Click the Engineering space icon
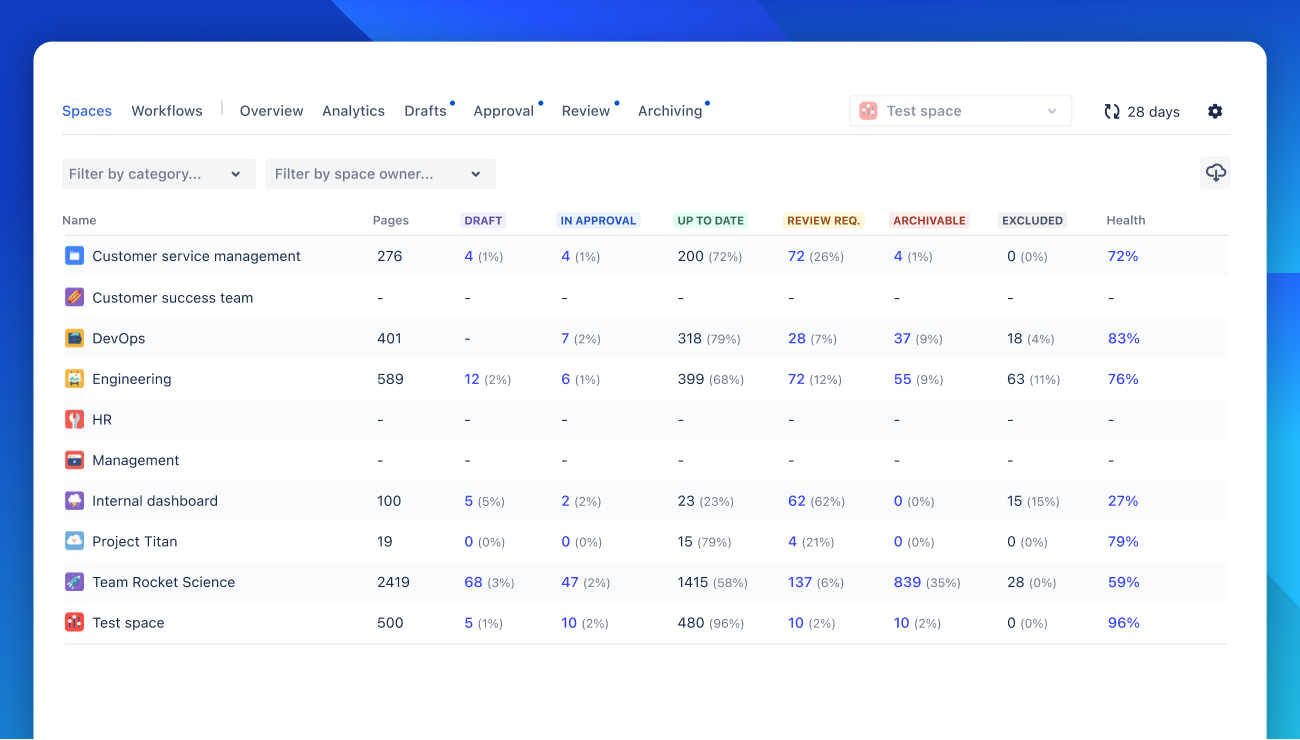Viewport: 1300px width, 740px height. [74, 379]
